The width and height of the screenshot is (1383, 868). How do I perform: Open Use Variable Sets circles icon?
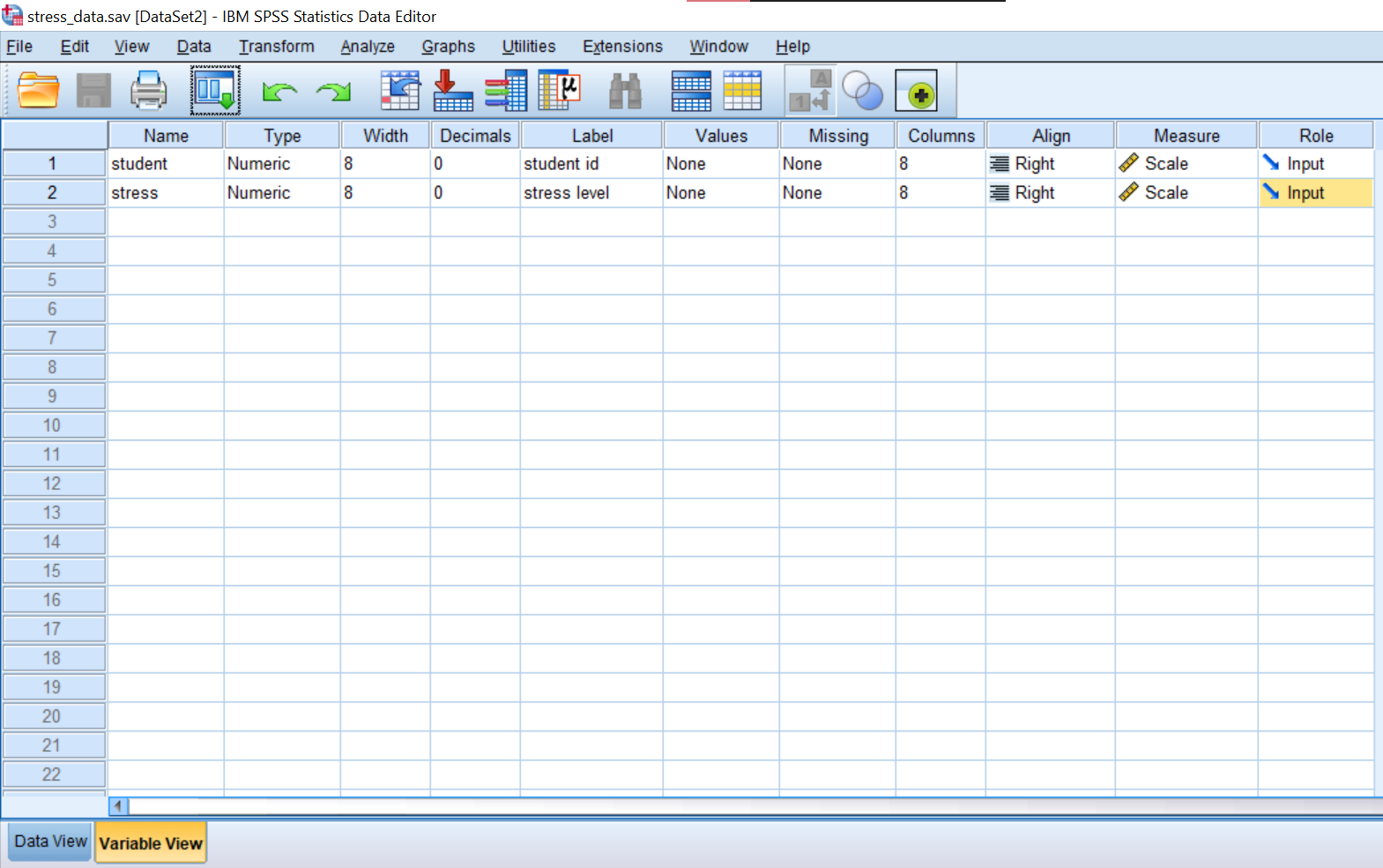tap(862, 91)
